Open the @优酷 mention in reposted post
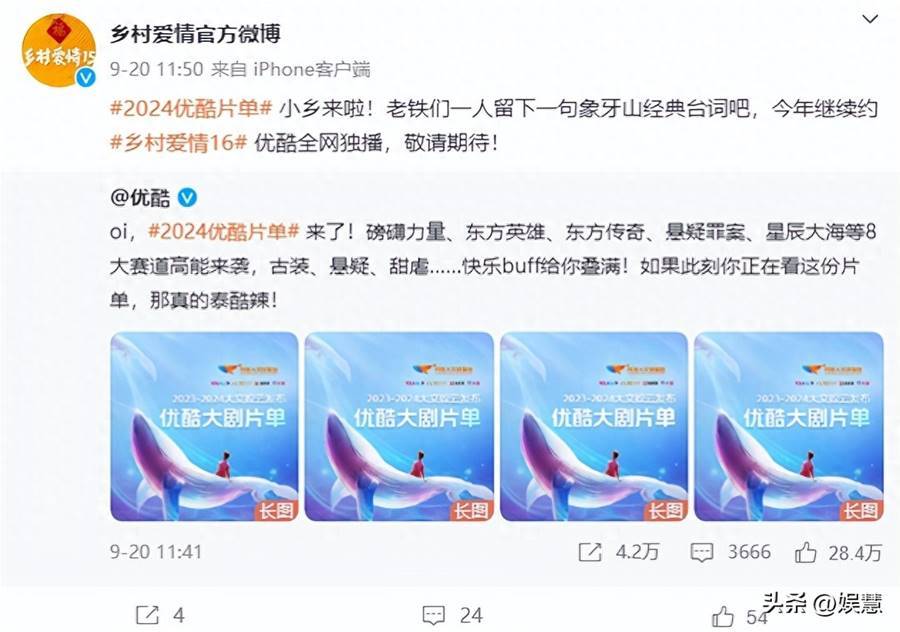Viewport: 900px width, 632px height. [x=140, y=197]
